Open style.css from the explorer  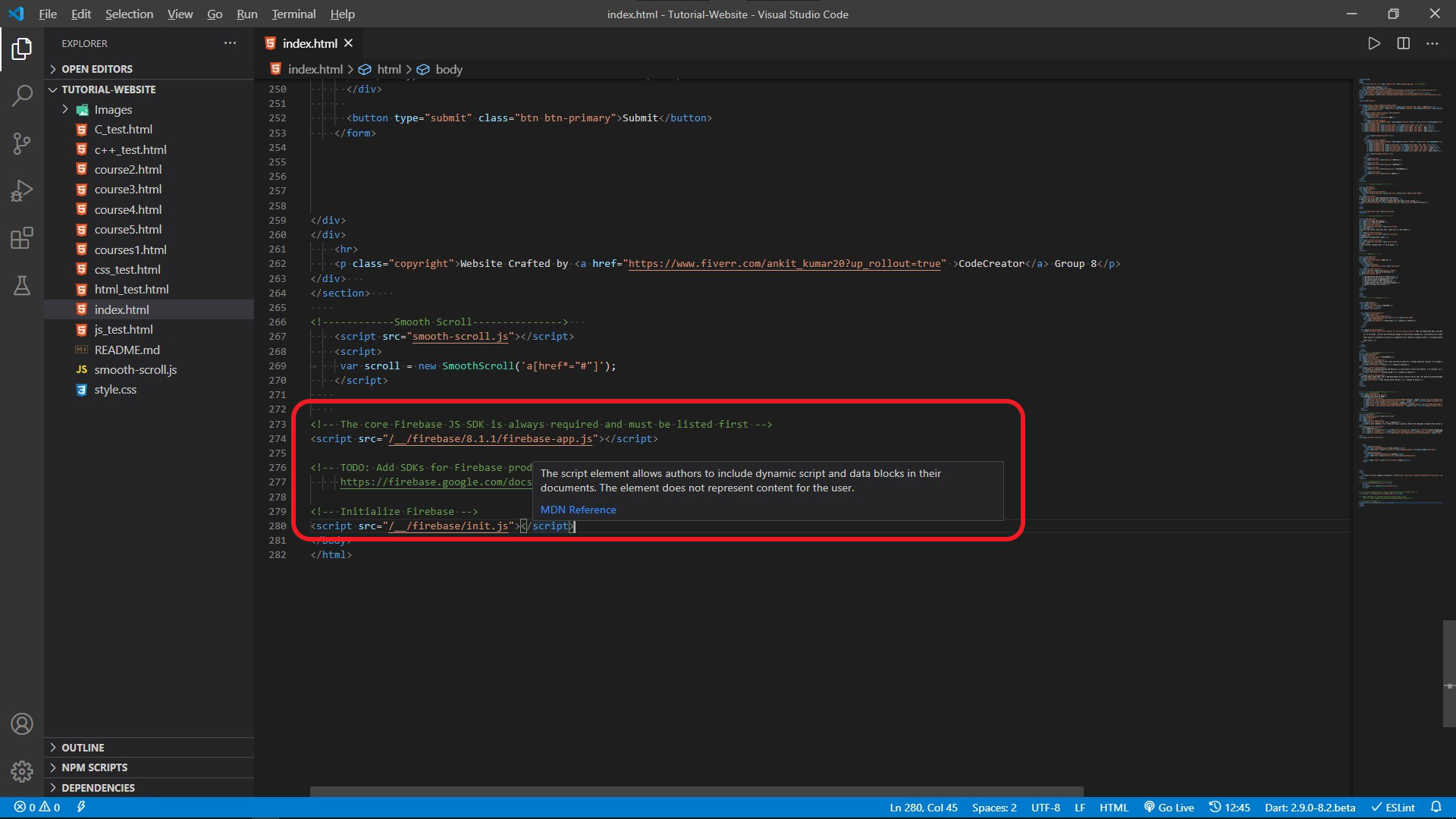115,390
